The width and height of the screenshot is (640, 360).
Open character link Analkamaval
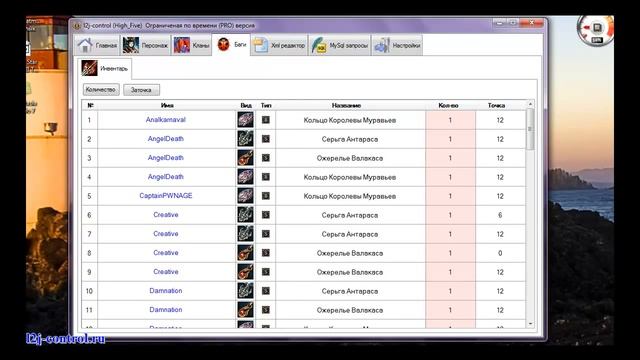pyautogui.click(x=166, y=120)
